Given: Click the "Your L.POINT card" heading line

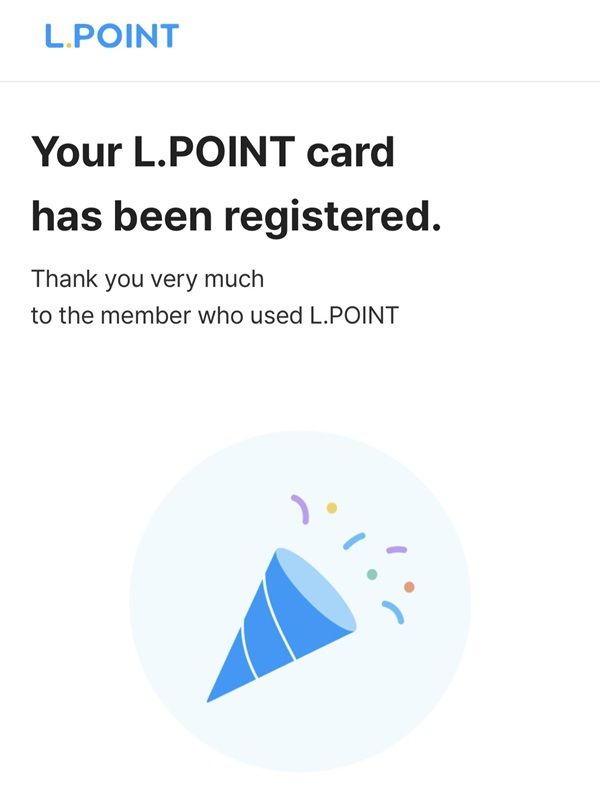Looking at the screenshot, I should coord(213,153).
